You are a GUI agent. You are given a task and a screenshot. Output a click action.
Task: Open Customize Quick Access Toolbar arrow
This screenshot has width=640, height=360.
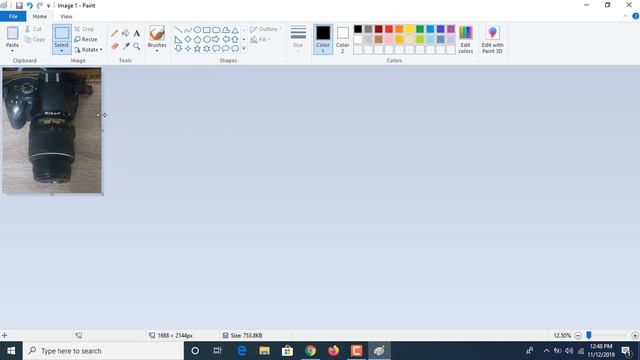click(x=49, y=6)
